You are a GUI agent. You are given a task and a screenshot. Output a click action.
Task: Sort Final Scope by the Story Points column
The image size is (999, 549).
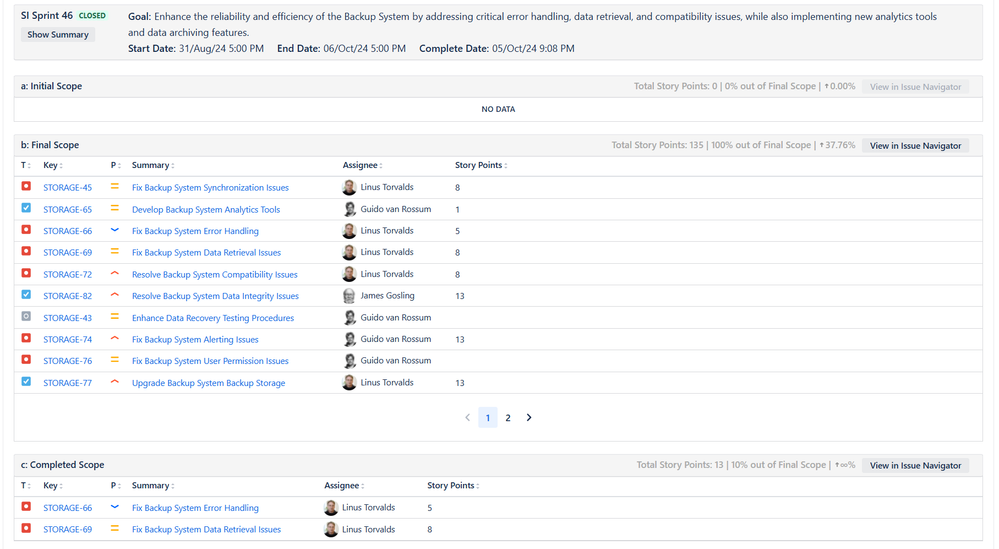[480, 166]
